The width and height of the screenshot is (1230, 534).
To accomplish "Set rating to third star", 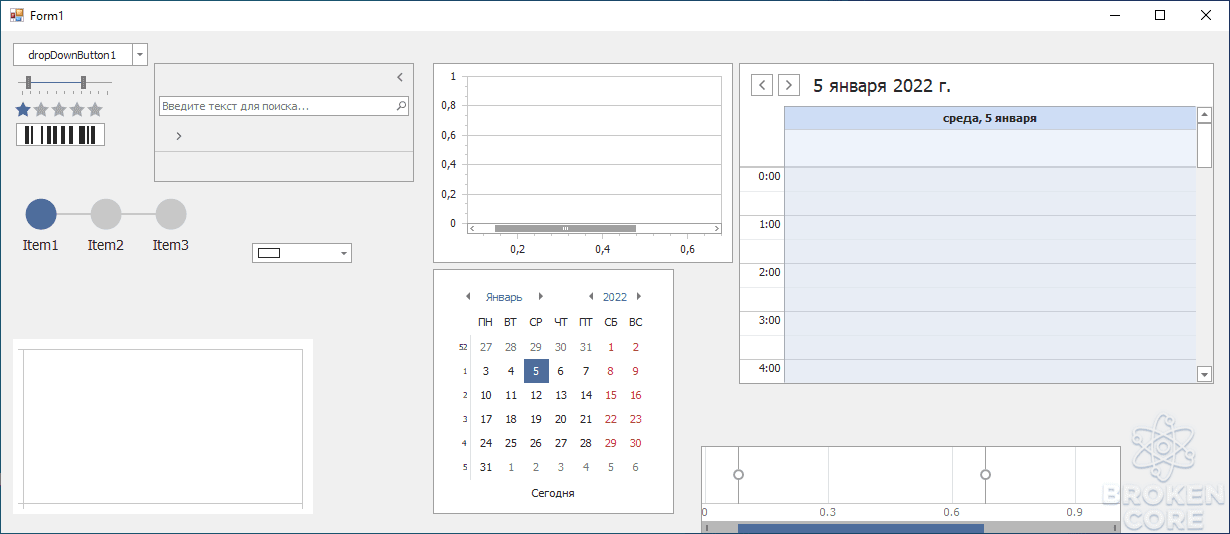I will 59,109.
